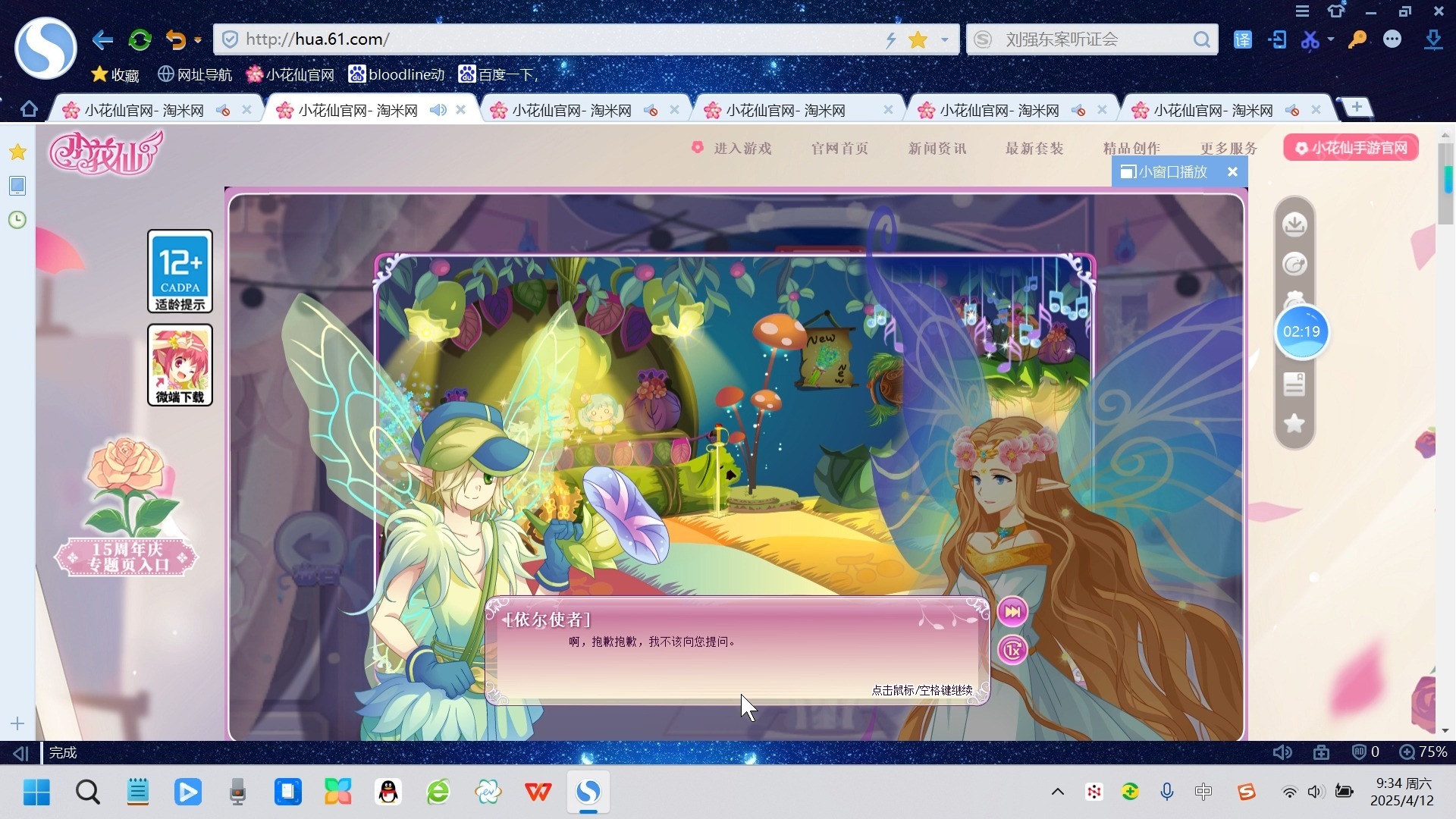Click the 进入游戏 button
Image resolution: width=1456 pixels, height=819 pixels.
coord(741,148)
